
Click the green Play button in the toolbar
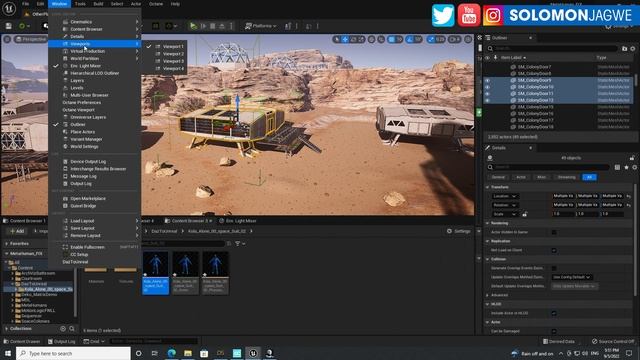tap(193, 26)
